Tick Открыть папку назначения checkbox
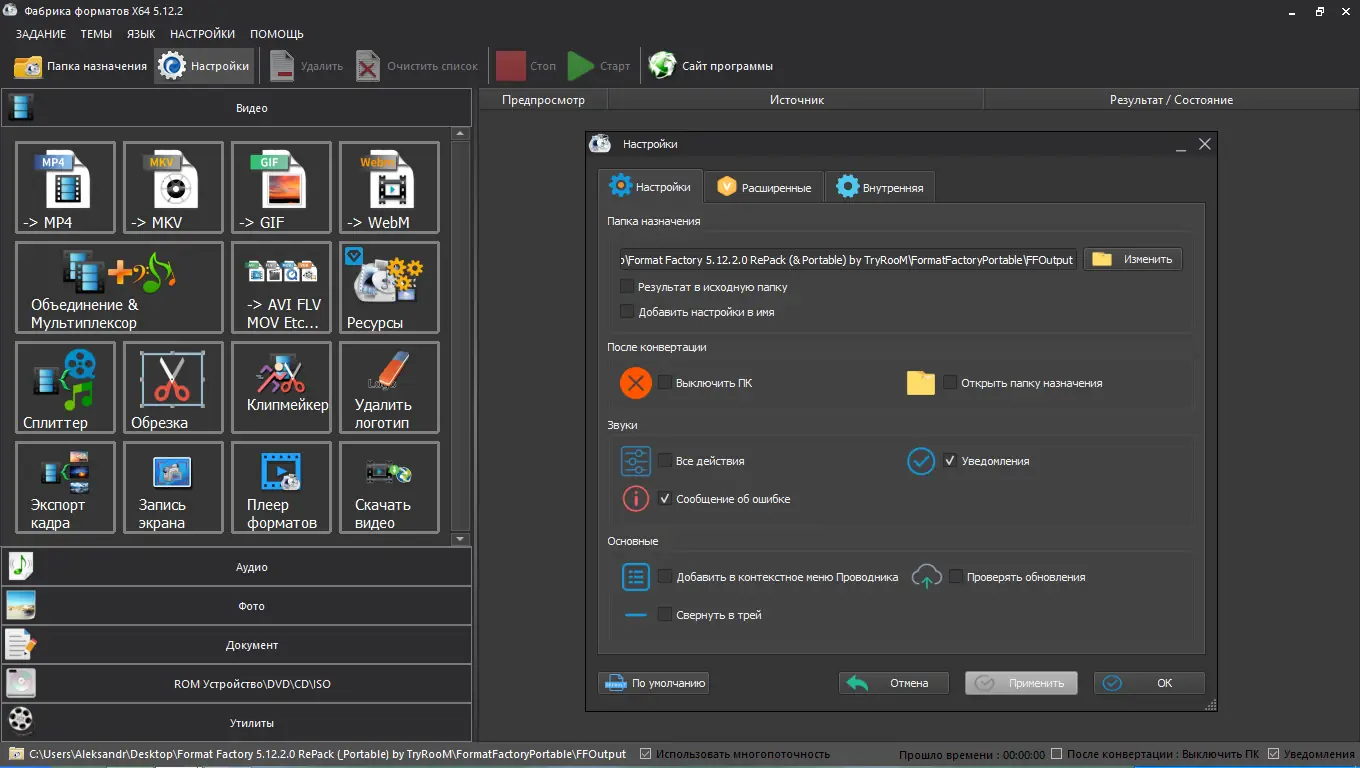This screenshot has height=768, width=1360. [x=950, y=383]
